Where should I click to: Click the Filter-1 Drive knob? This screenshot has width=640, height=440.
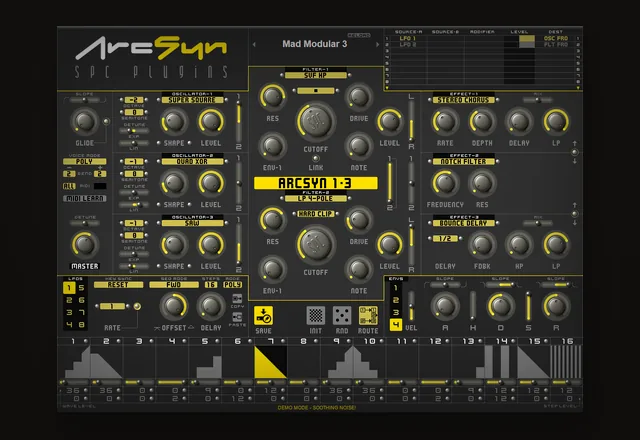pyautogui.click(x=359, y=97)
